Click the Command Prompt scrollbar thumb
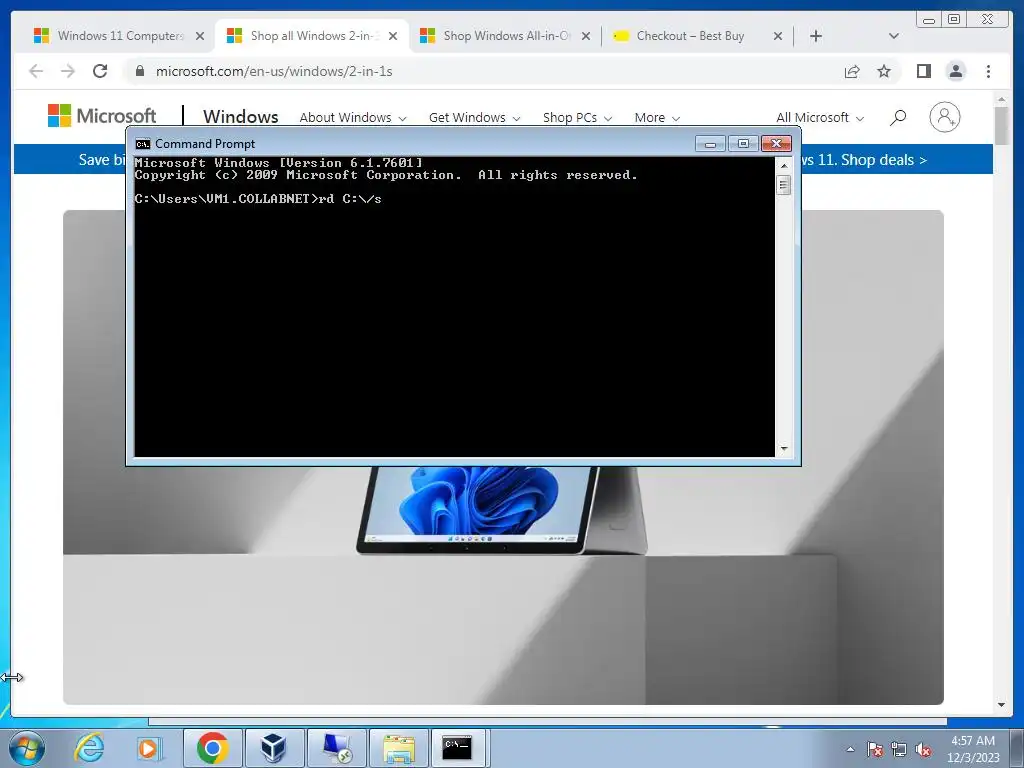Screen dimensions: 1024x768 (x=784, y=185)
